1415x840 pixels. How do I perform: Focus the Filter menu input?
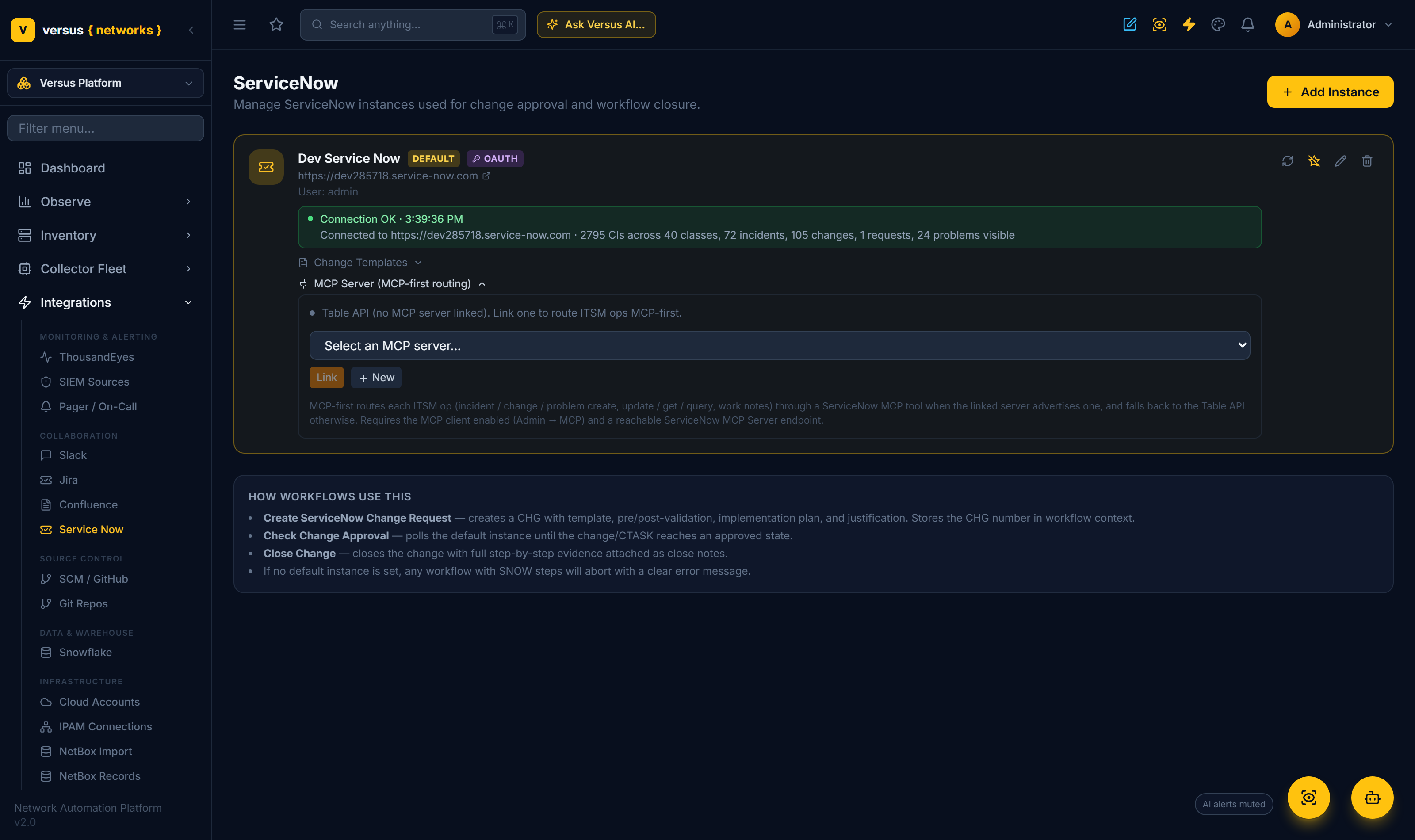(106, 129)
